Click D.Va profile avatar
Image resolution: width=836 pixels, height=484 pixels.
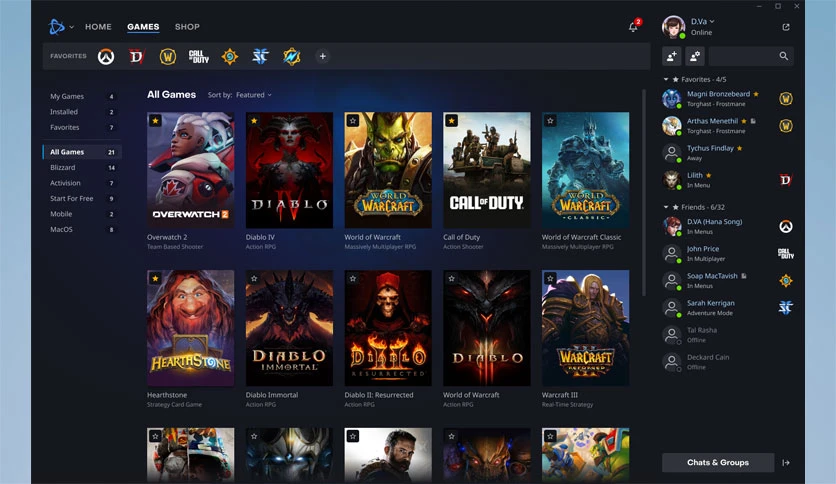pyautogui.click(x=673, y=27)
